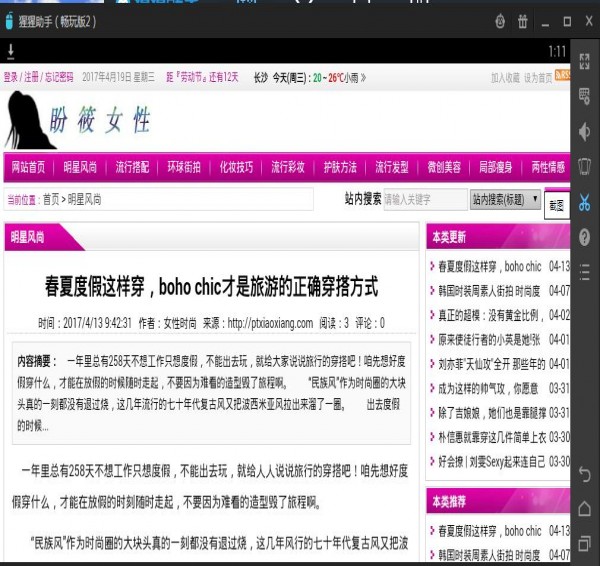Click the download arrow in status bar
600x566 pixels.
[x=11, y=51]
